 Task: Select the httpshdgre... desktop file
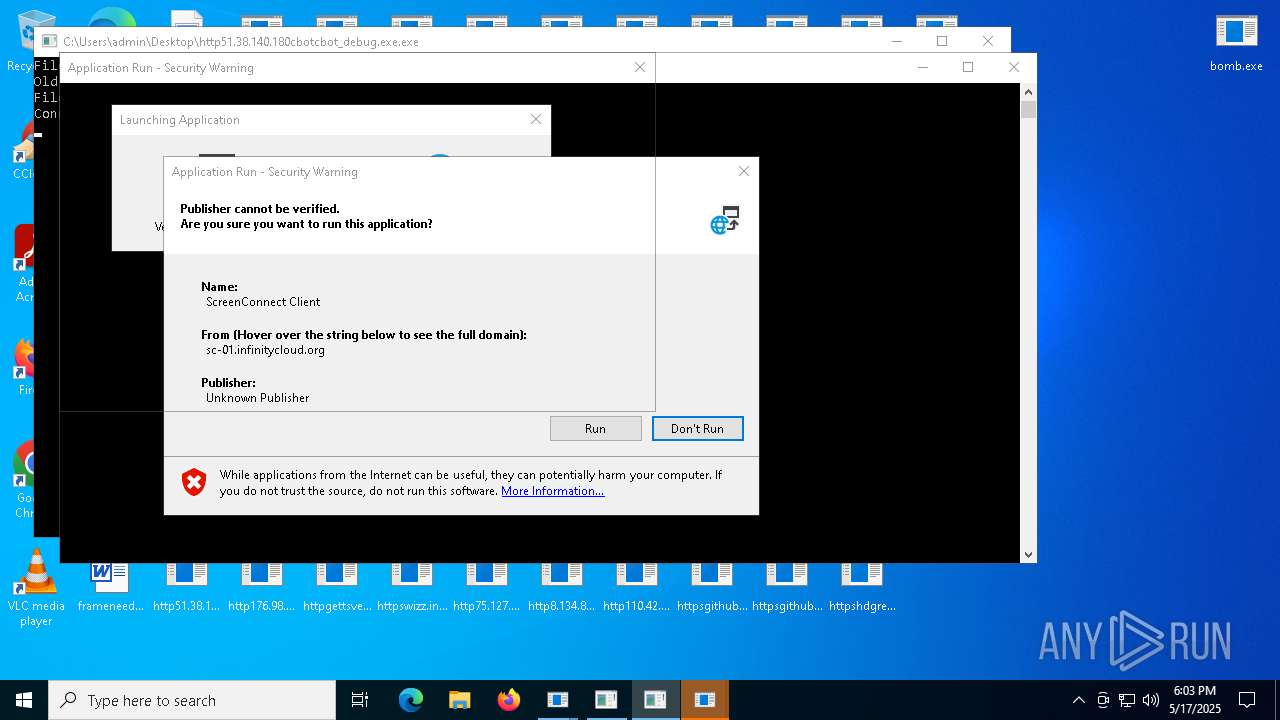pos(862,587)
